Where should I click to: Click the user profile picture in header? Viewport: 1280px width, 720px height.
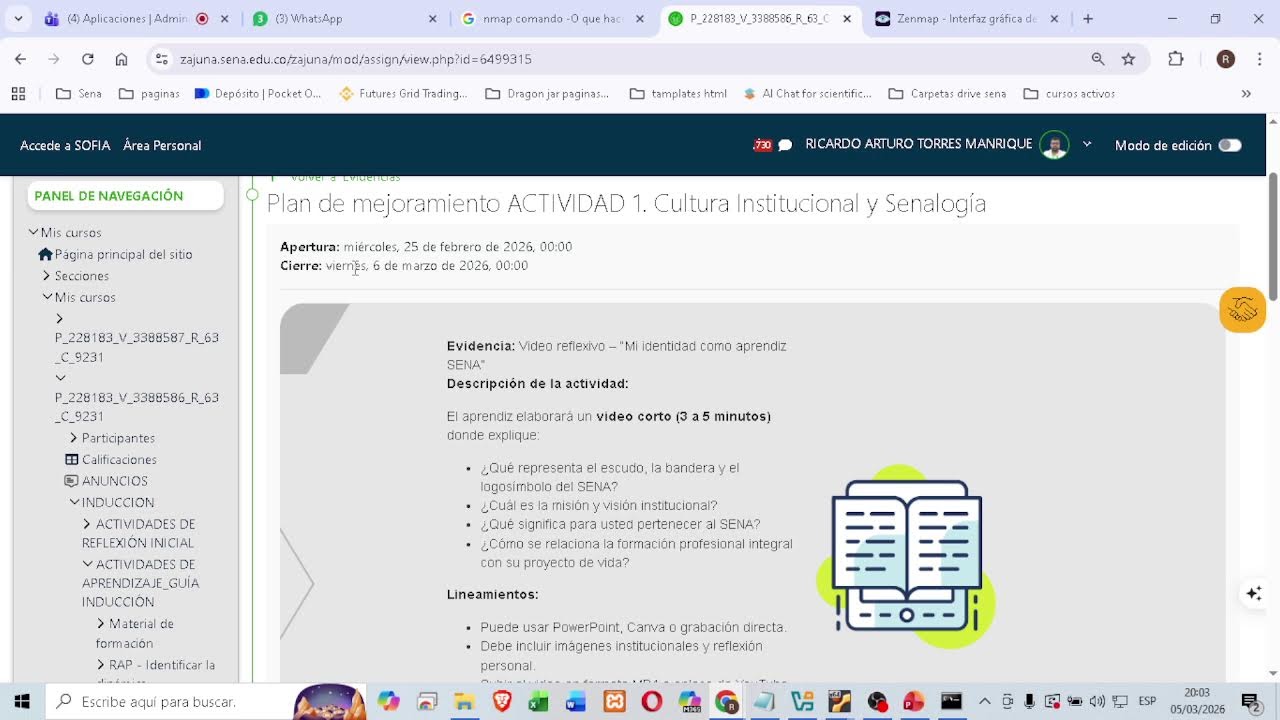(x=1054, y=145)
